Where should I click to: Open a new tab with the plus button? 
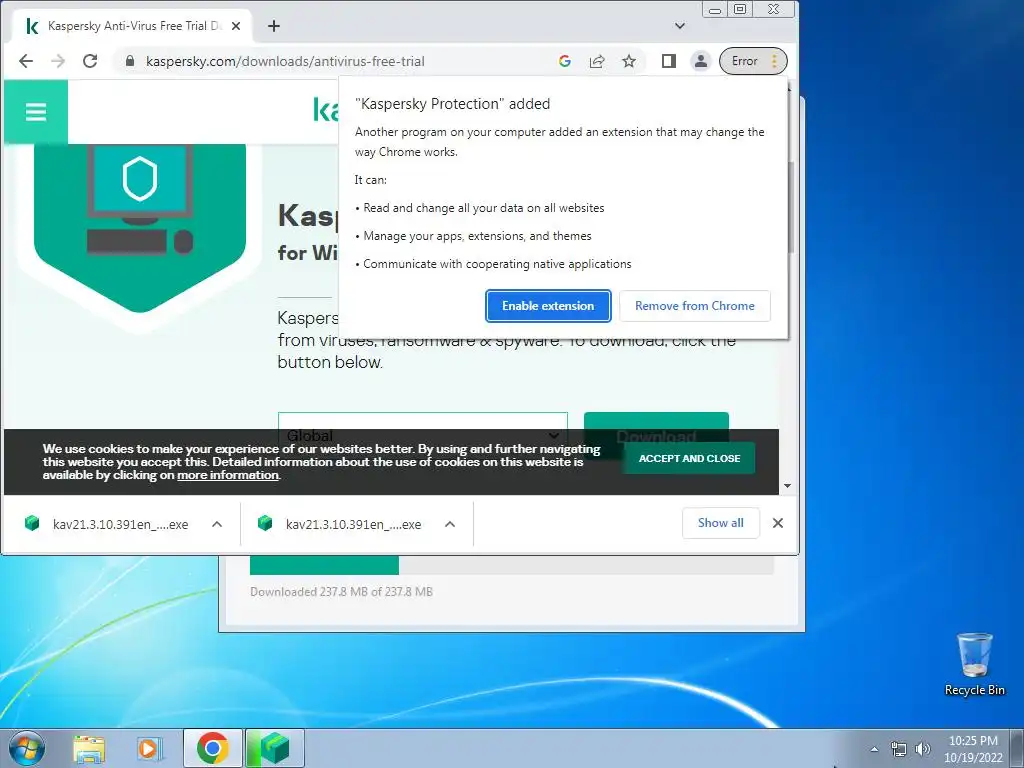click(x=274, y=26)
